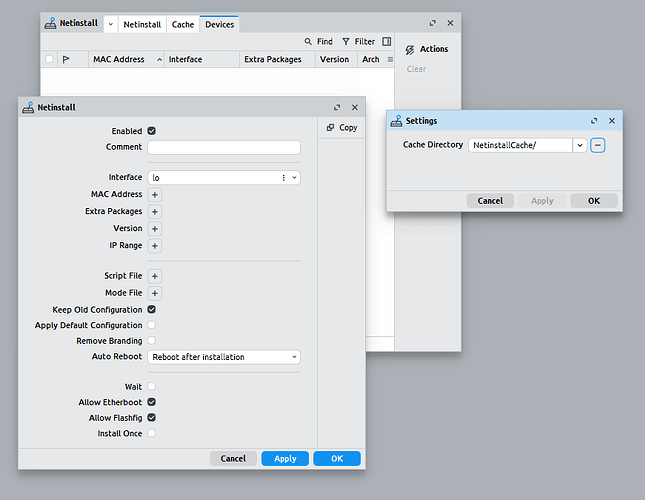Viewport: 645px width, 500px height.
Task: Click OK in Netinstall dialog
Action: tap(337, 458)
